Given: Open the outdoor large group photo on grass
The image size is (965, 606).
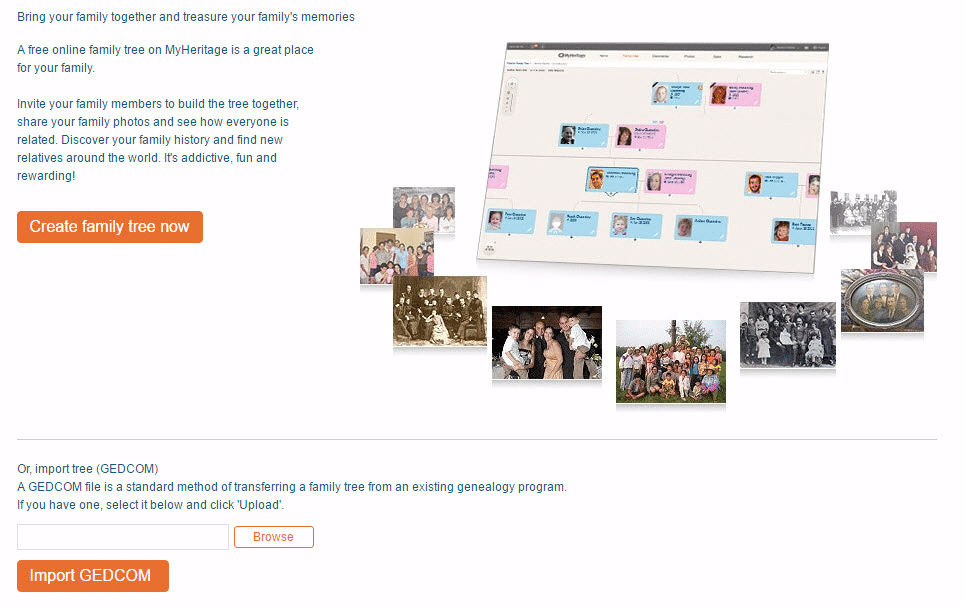Looking at the screenshot, I should 670,361.
